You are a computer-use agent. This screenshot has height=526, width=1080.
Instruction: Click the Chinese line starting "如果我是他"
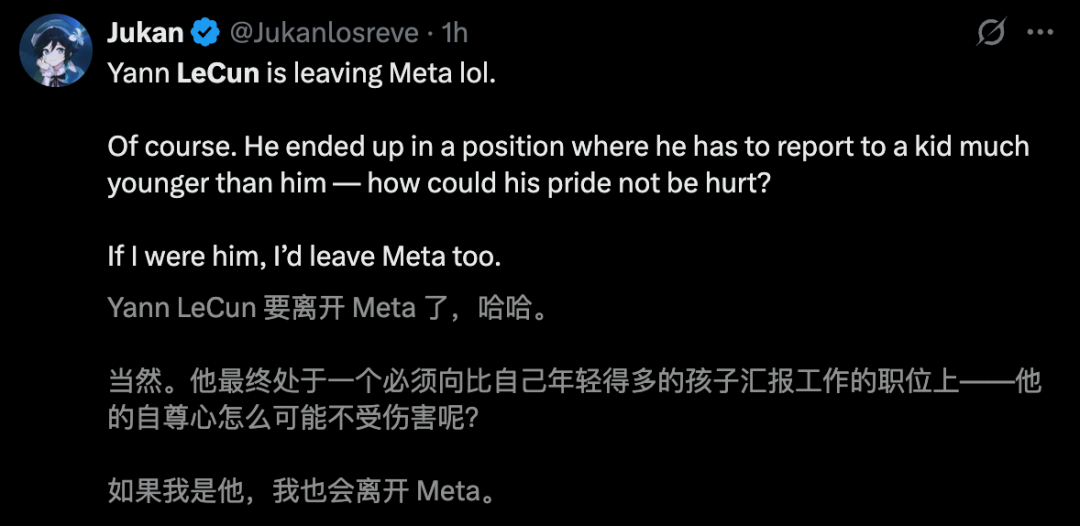coord(300,491)
